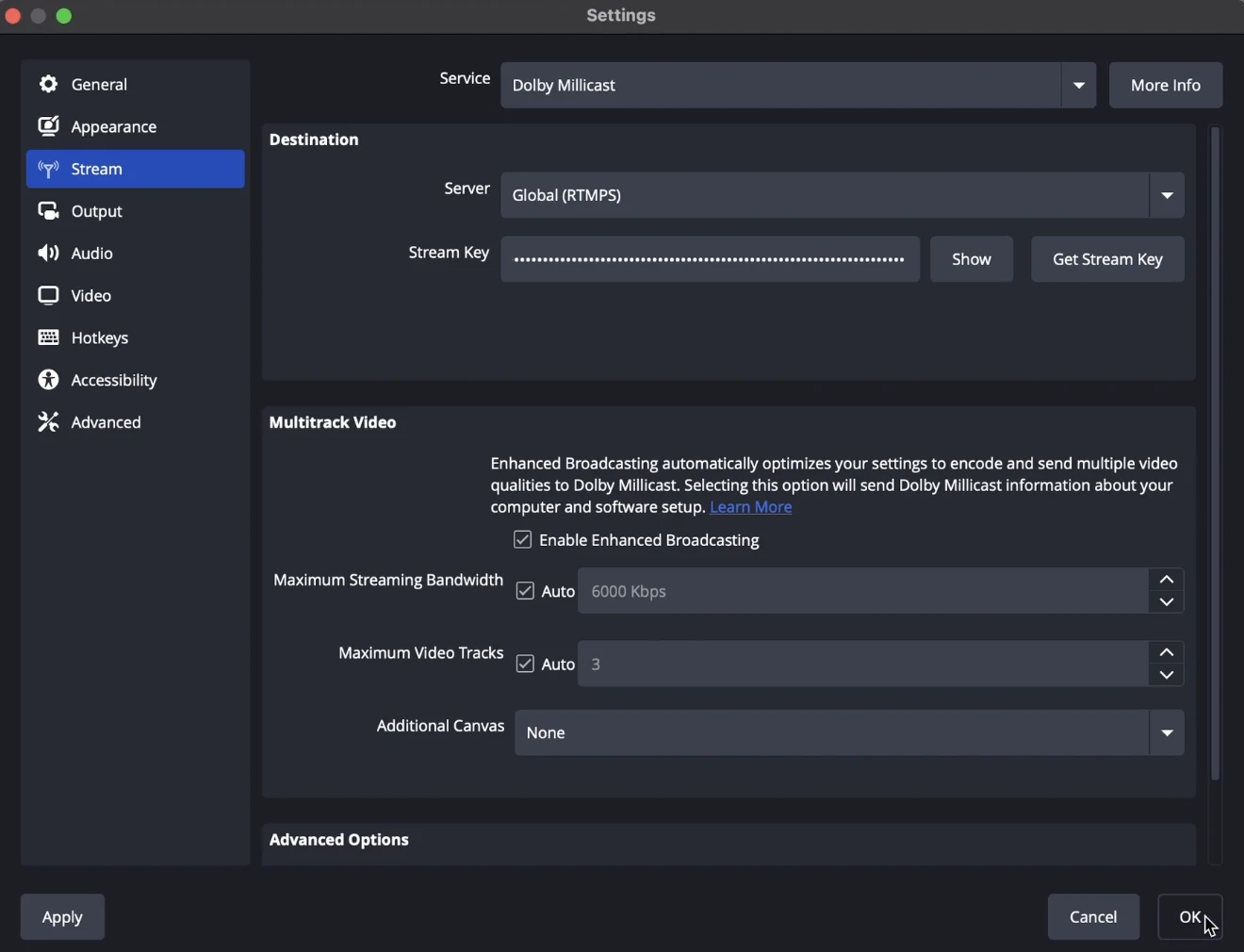Click the Video monitor icon
Screen dimensions: 1244x952
[x=49, y=296]
